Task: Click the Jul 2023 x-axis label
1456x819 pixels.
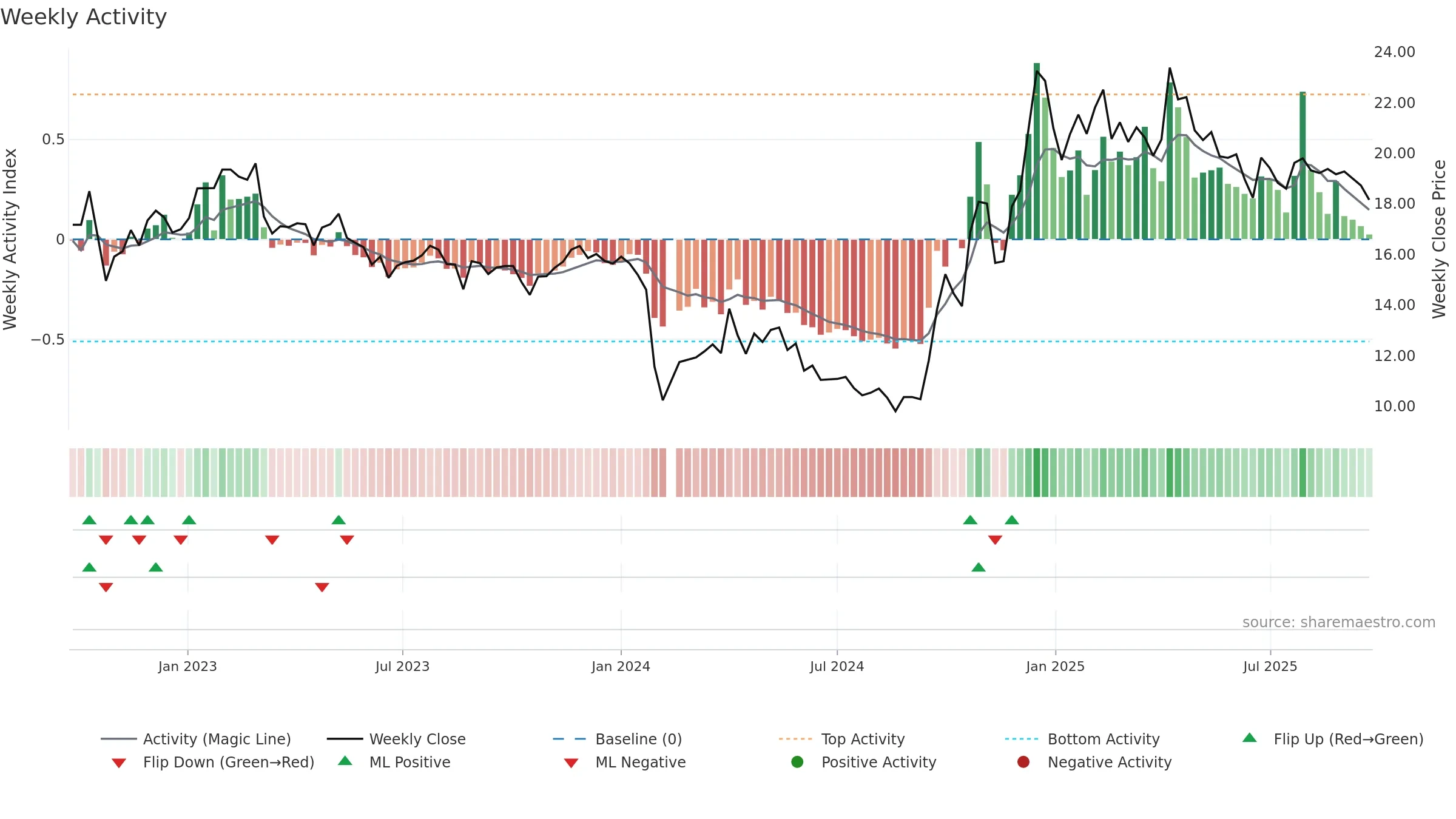Action: click(x=402, y=666)
